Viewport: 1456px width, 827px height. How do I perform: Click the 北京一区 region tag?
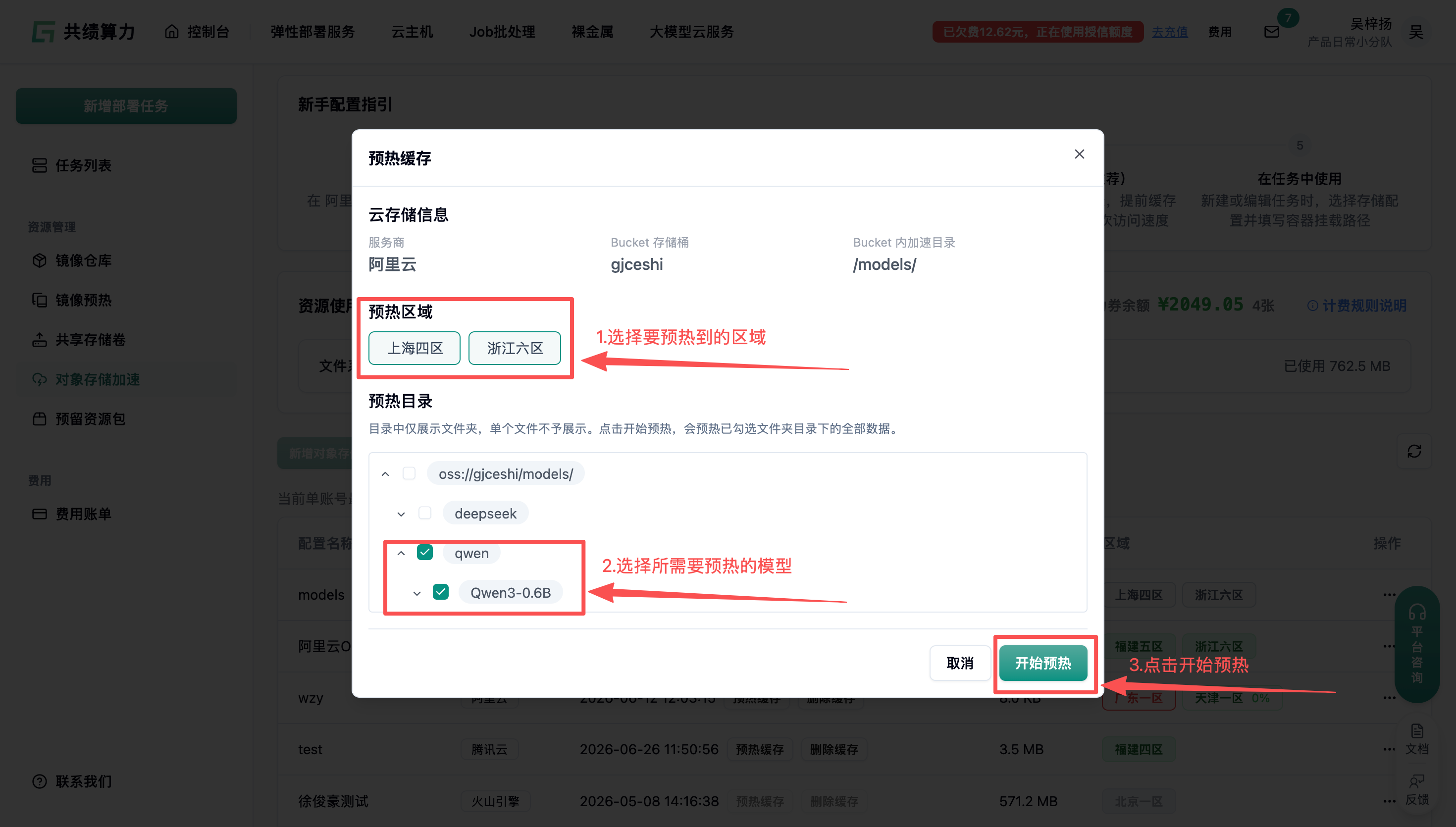click(1139, 801)
